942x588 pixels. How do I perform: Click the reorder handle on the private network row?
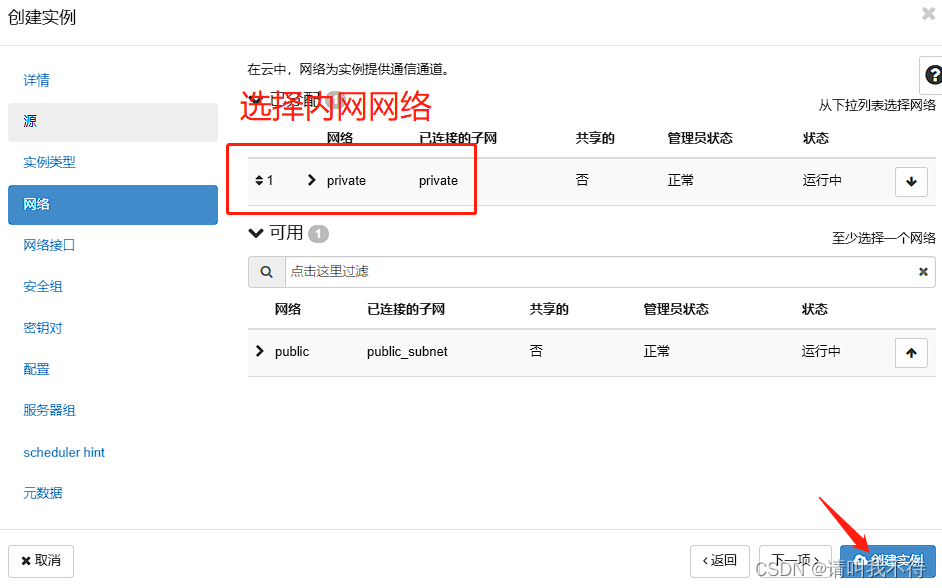pos(260,181)
